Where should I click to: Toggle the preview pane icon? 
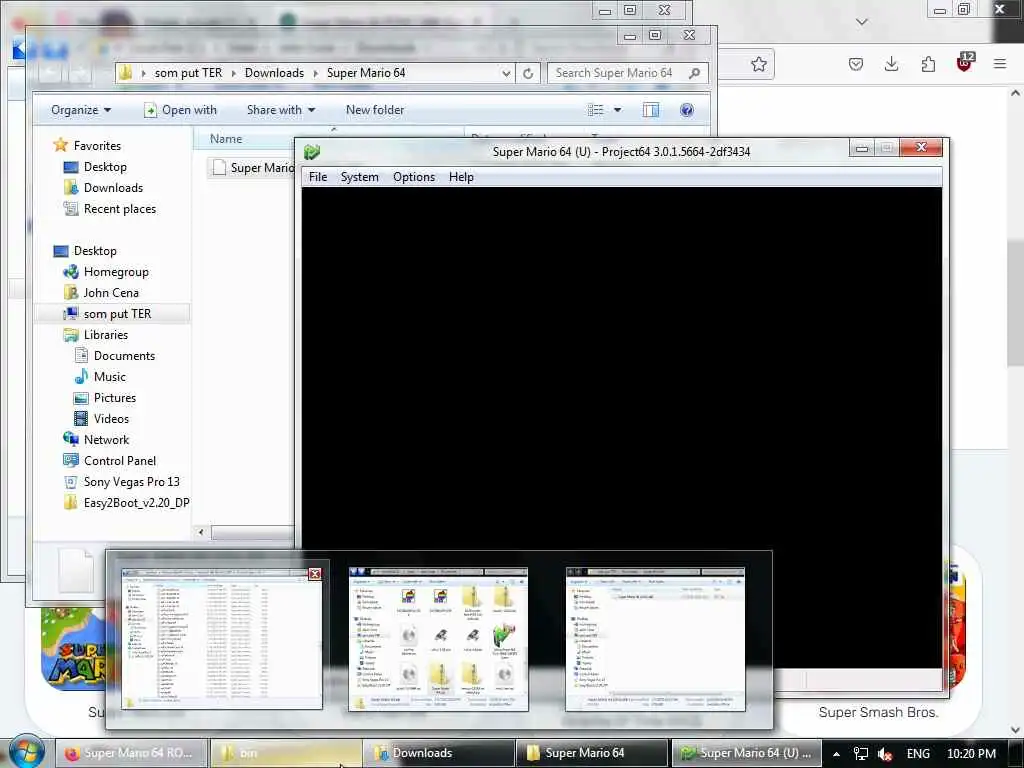click(651, 110)
